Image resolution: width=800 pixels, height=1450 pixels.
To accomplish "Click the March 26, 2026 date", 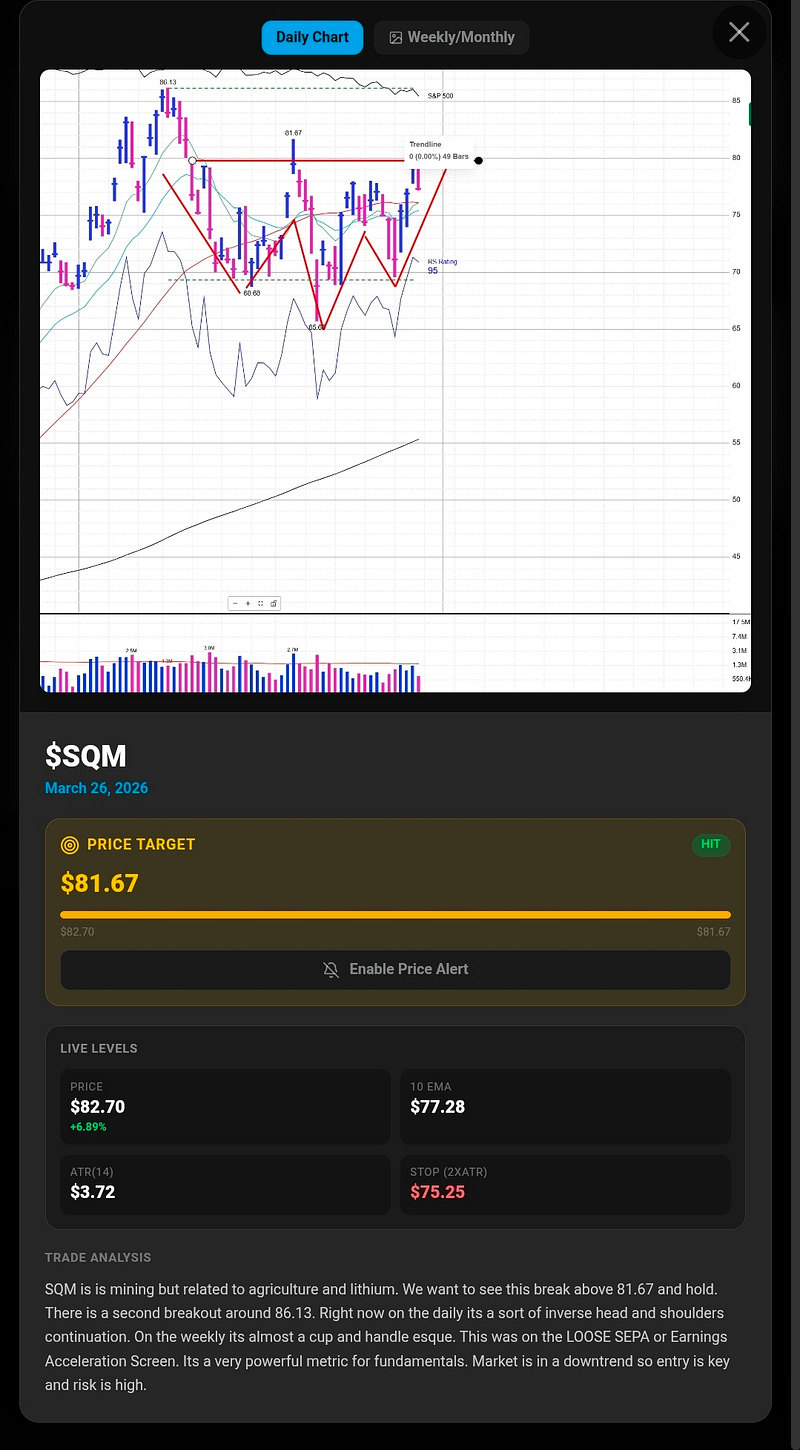I will point(96,788).
